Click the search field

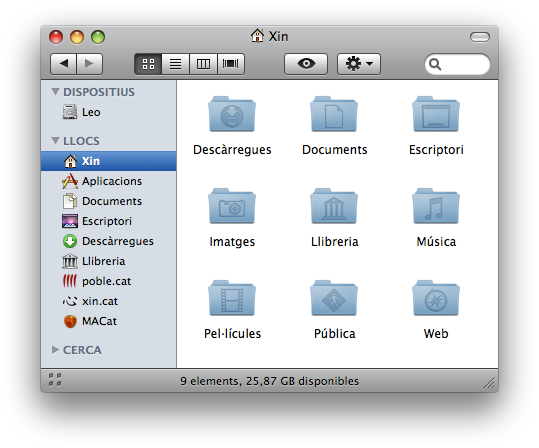(x=457, y=64)
